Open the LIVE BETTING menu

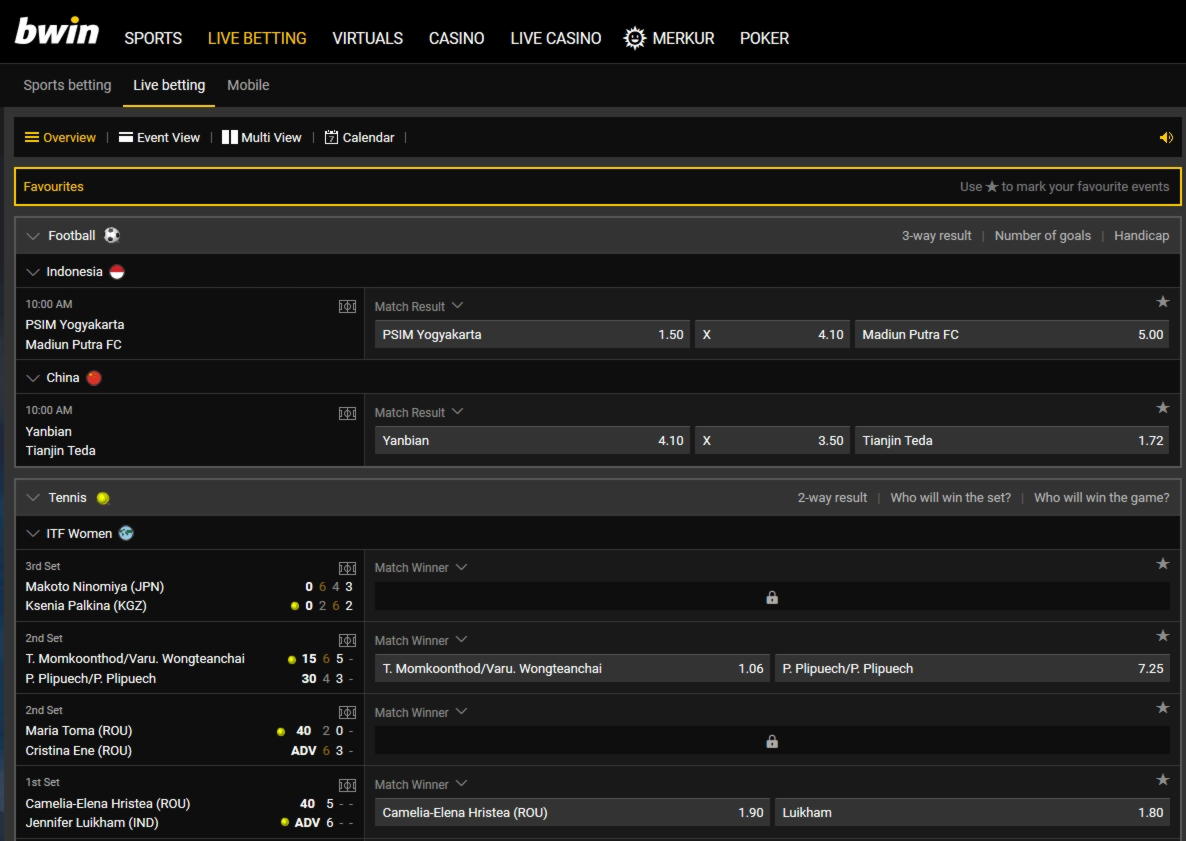(257, 38)
